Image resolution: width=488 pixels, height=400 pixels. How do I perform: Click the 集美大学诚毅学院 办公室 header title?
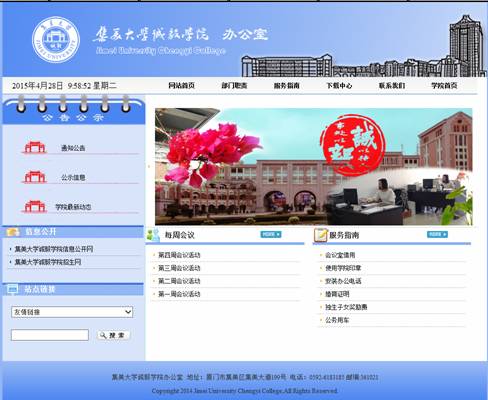[x=181, y=34]
